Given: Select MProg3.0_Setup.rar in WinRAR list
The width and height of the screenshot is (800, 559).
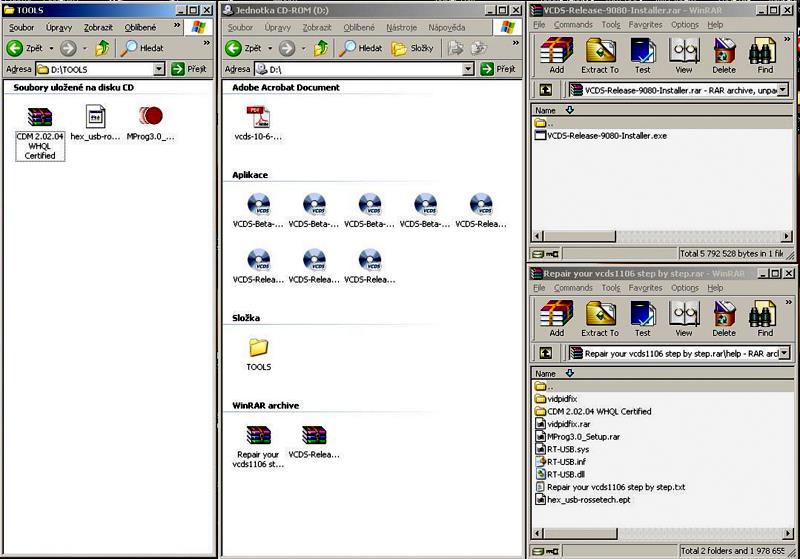Looking at the screenshot, I should click(577, 437).
